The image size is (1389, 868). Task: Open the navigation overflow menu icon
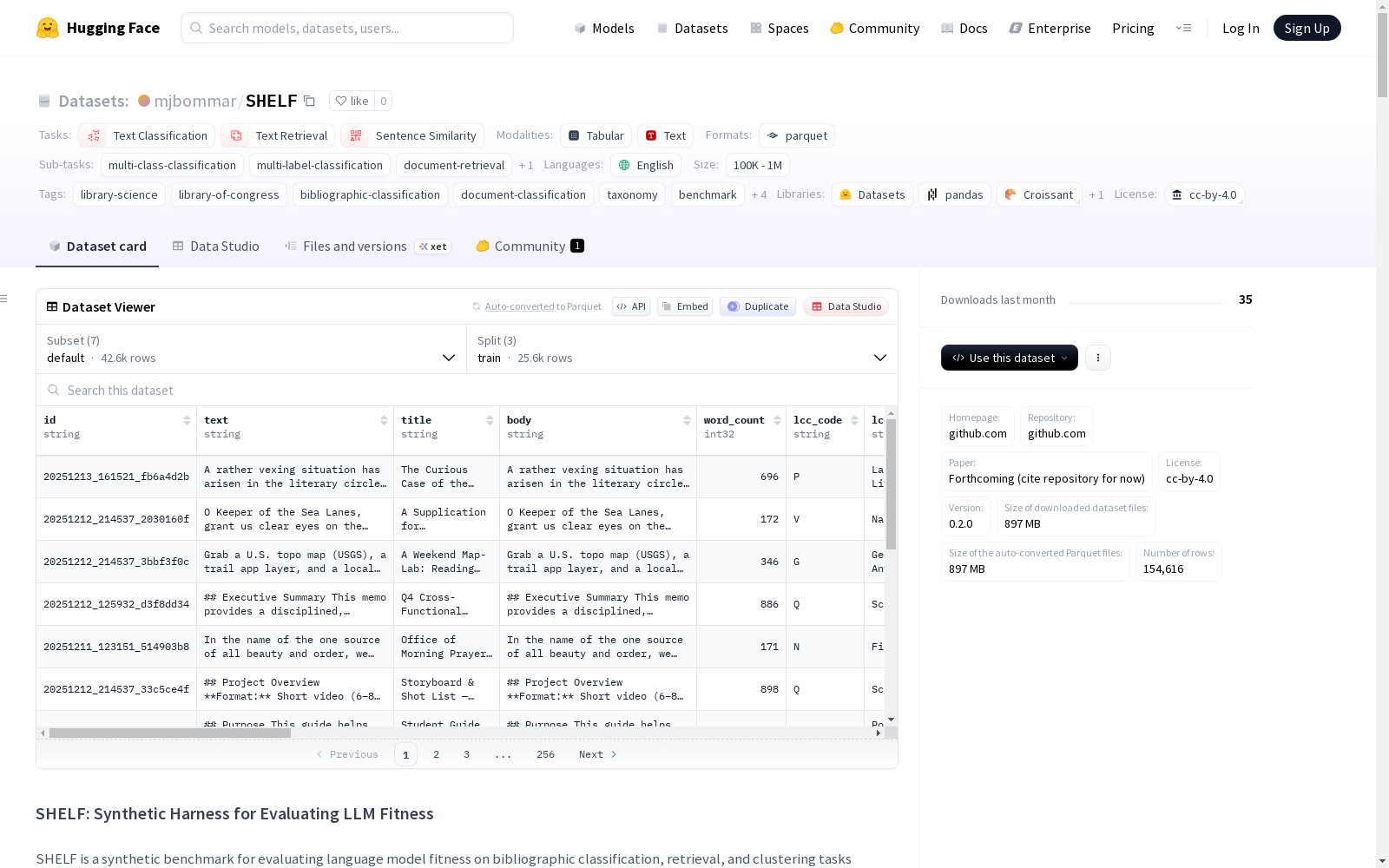[1183, 28]
